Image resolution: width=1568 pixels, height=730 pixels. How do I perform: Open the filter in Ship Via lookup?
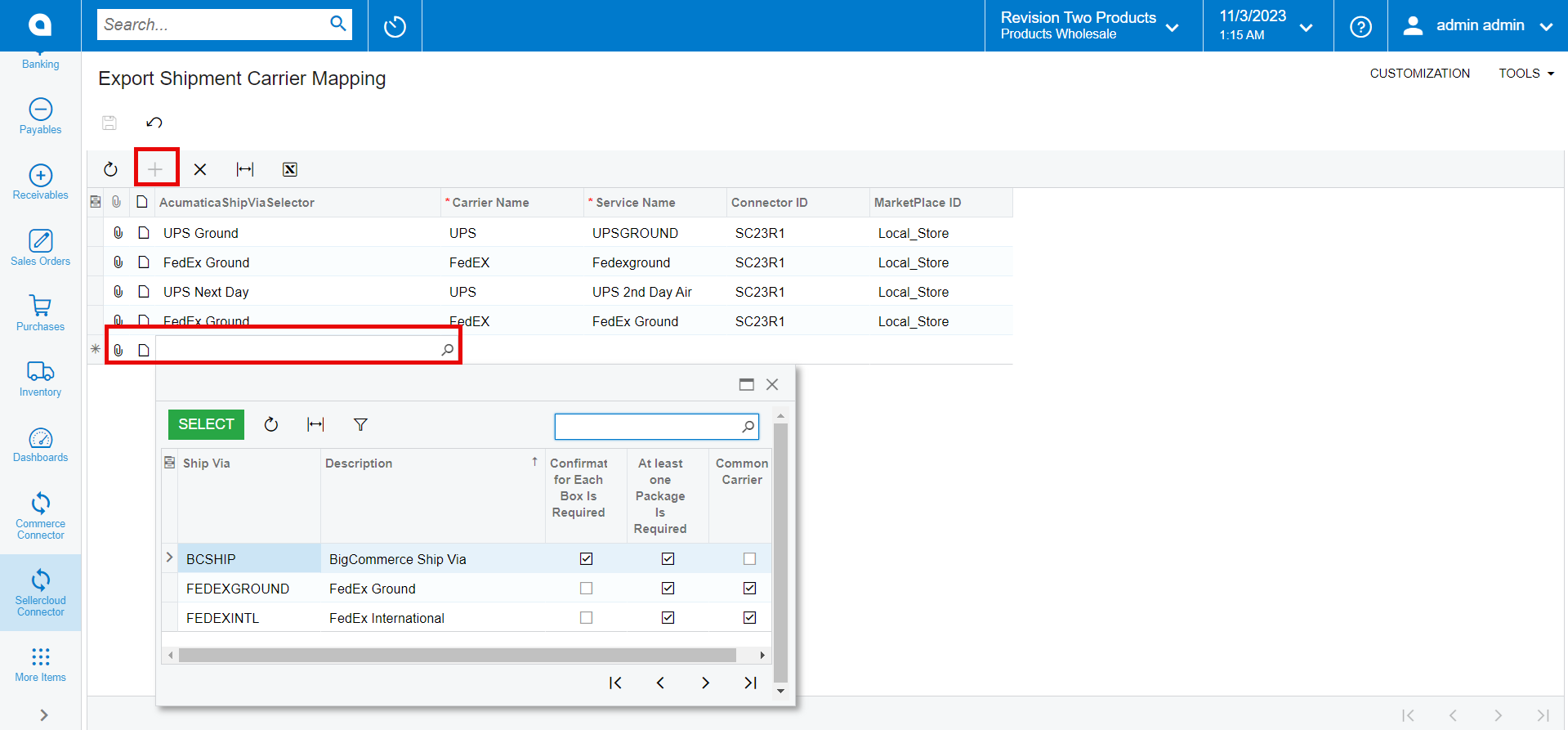(x=360, y=424)
